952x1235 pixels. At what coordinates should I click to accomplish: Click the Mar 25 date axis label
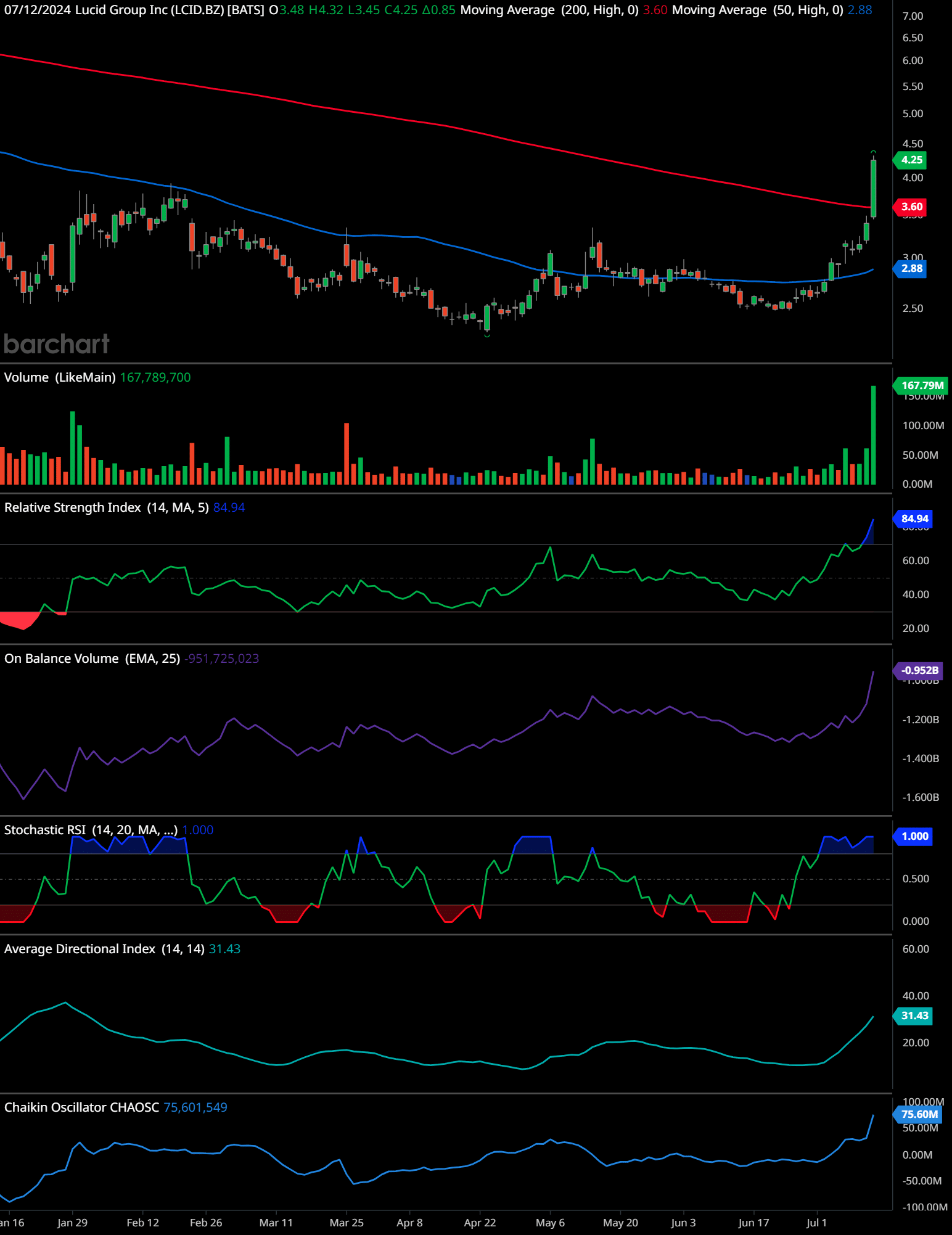347,1223
